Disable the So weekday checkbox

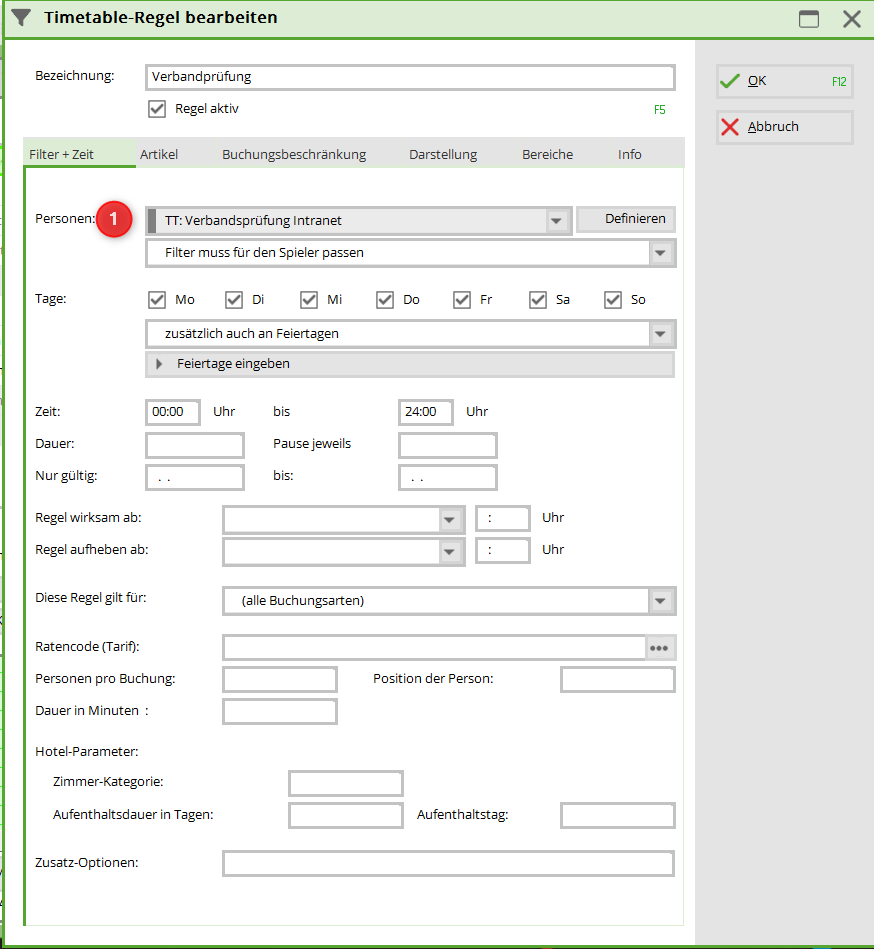coord(614,300)
